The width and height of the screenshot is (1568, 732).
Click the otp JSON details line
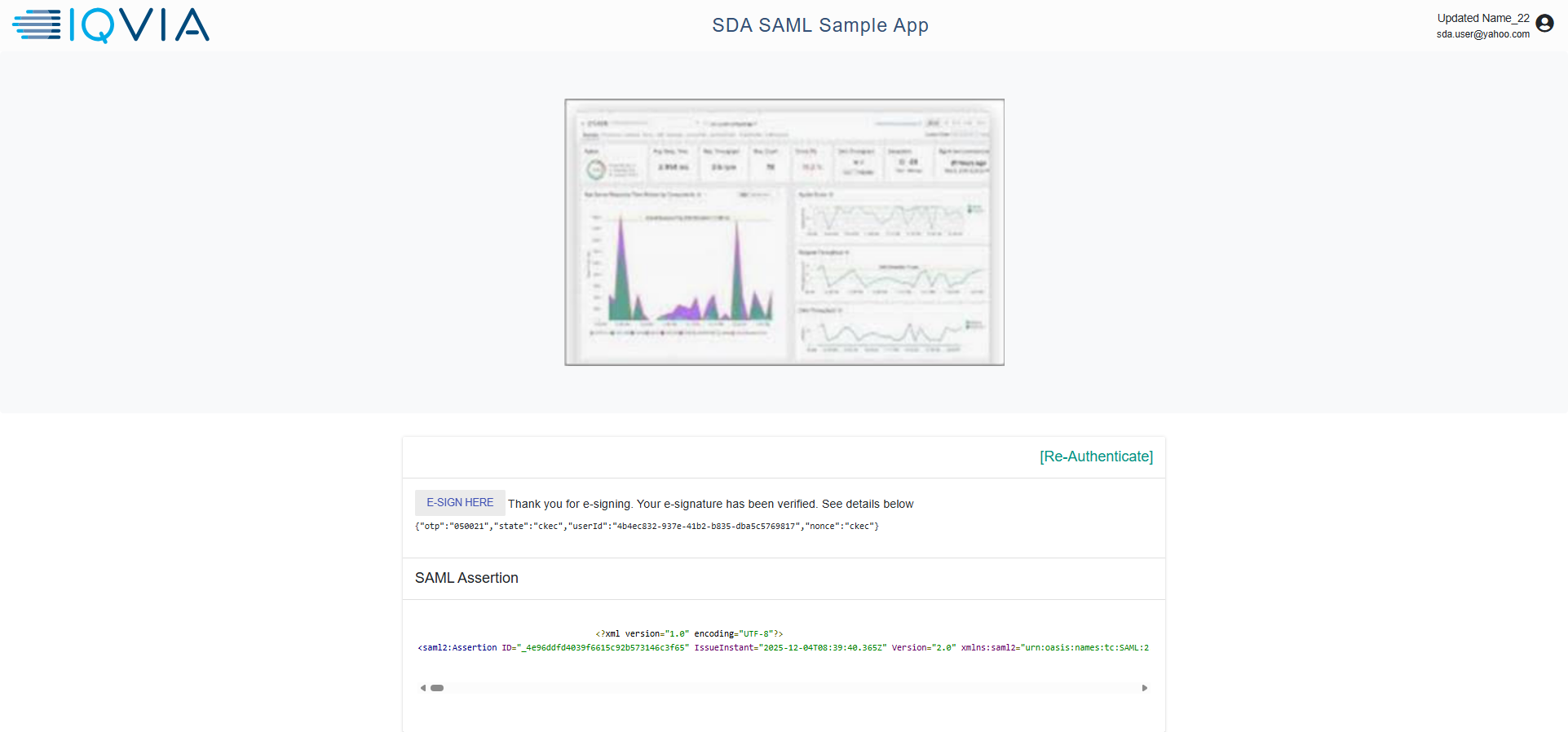point(647,527)
